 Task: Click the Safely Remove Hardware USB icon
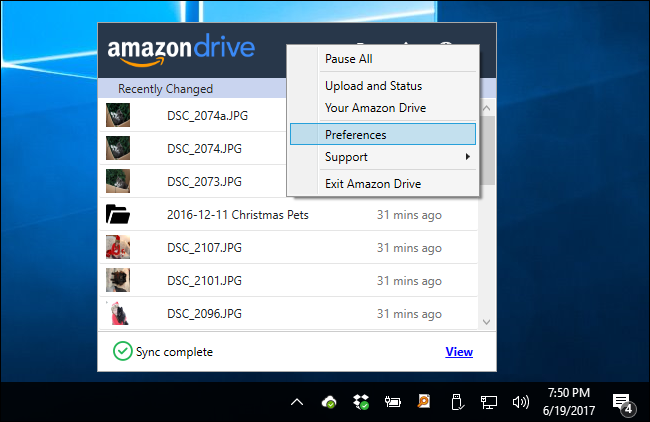click(457, 402)
